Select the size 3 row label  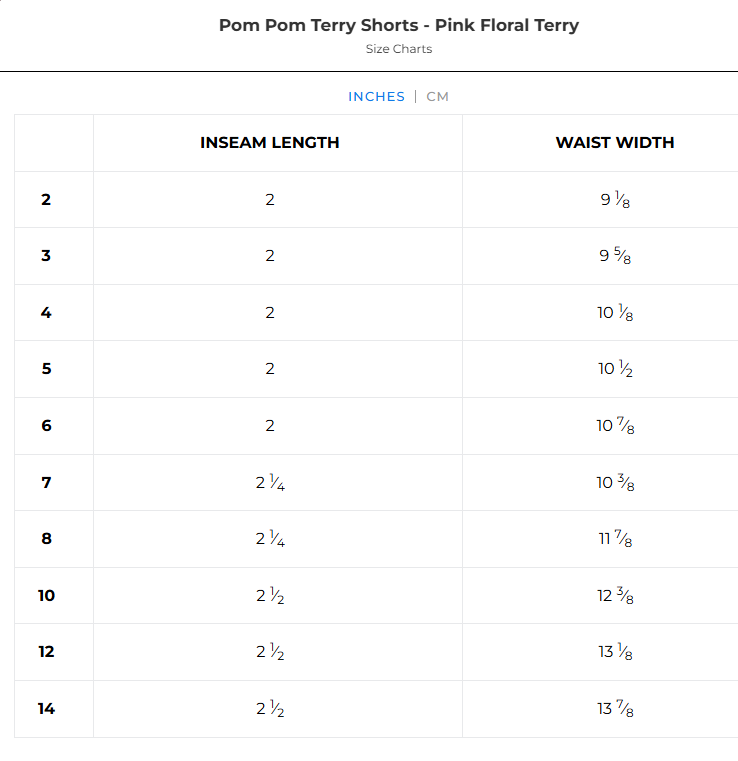tap(46, 256)
